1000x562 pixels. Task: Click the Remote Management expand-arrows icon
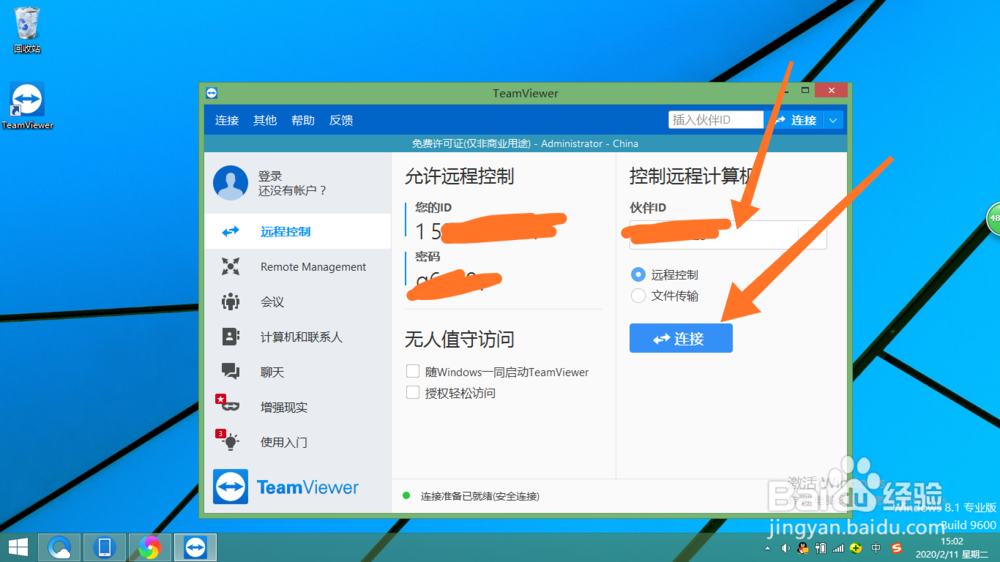(x=230, y=267)
